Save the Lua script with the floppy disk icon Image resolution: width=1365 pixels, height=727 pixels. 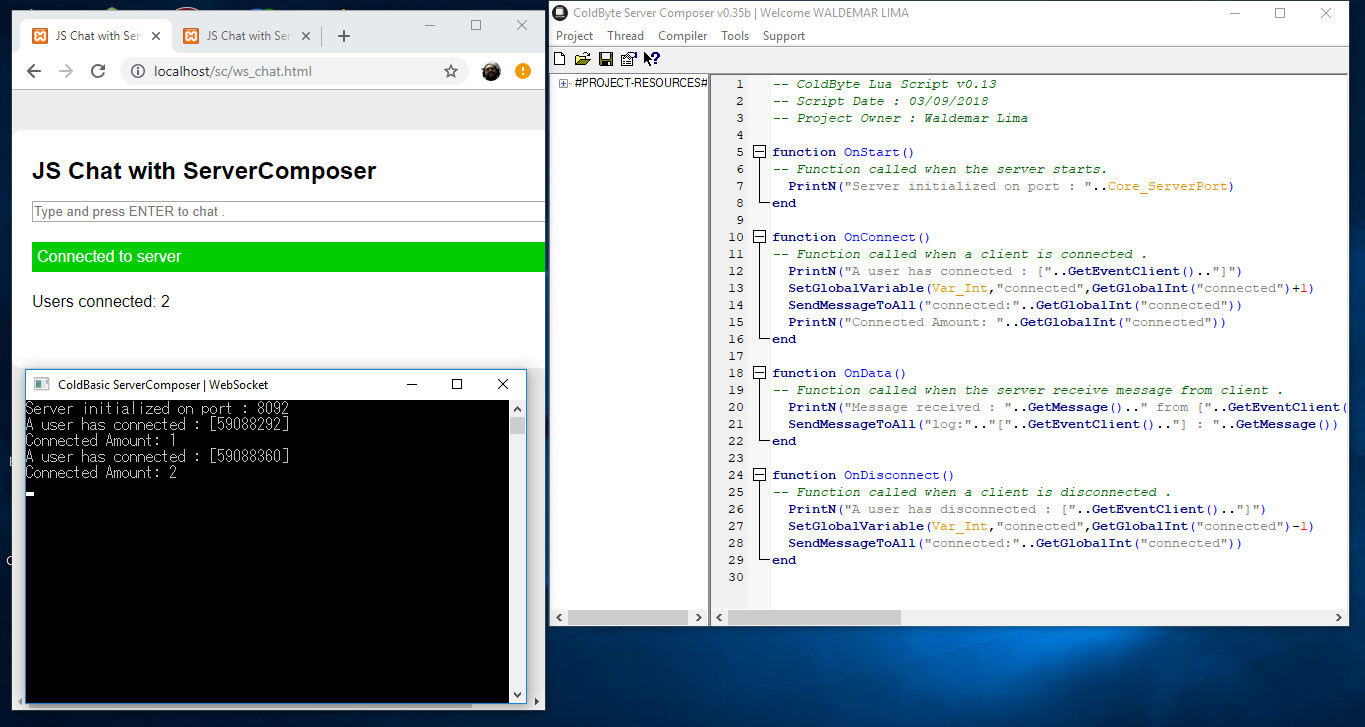click(604, 58)
